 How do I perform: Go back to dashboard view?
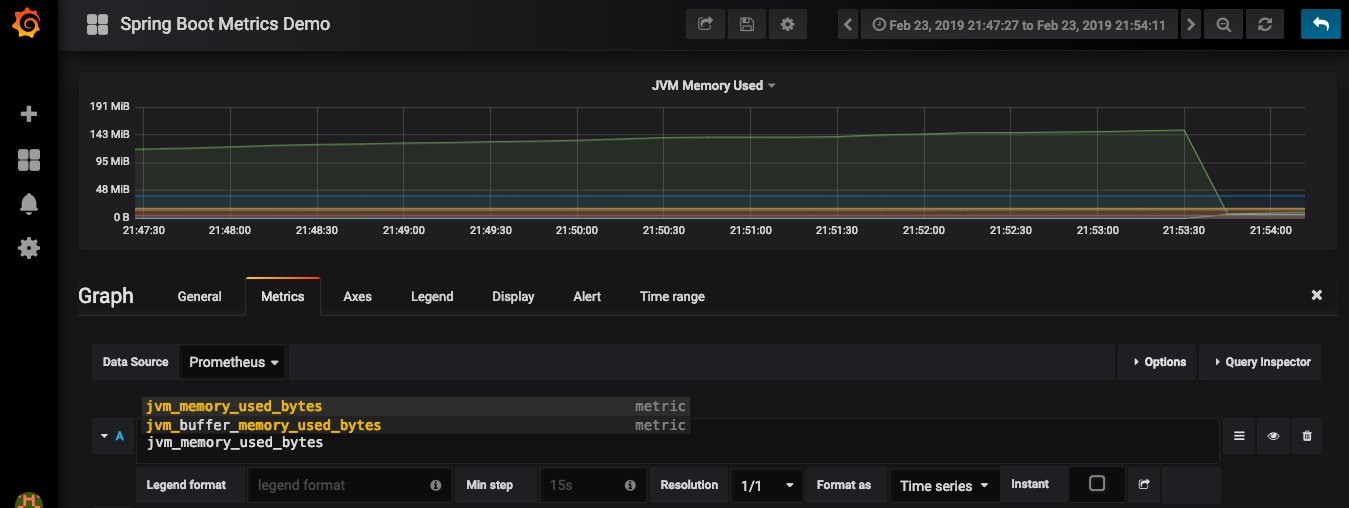point(1321,24)
